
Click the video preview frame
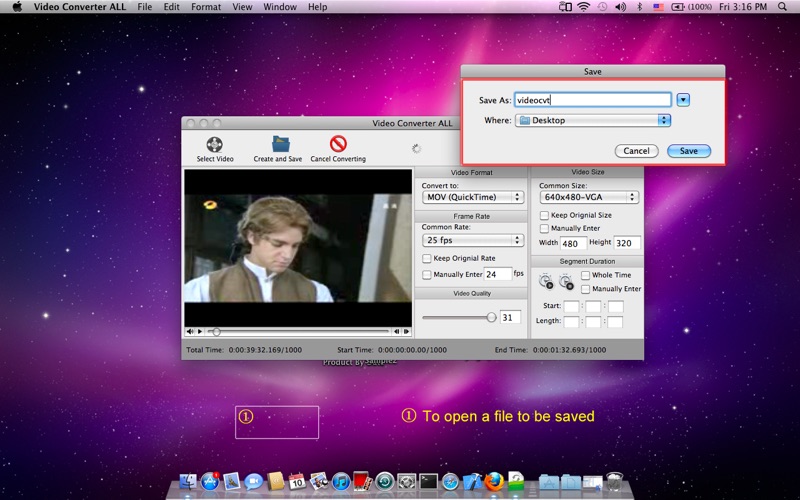point(298,248)
